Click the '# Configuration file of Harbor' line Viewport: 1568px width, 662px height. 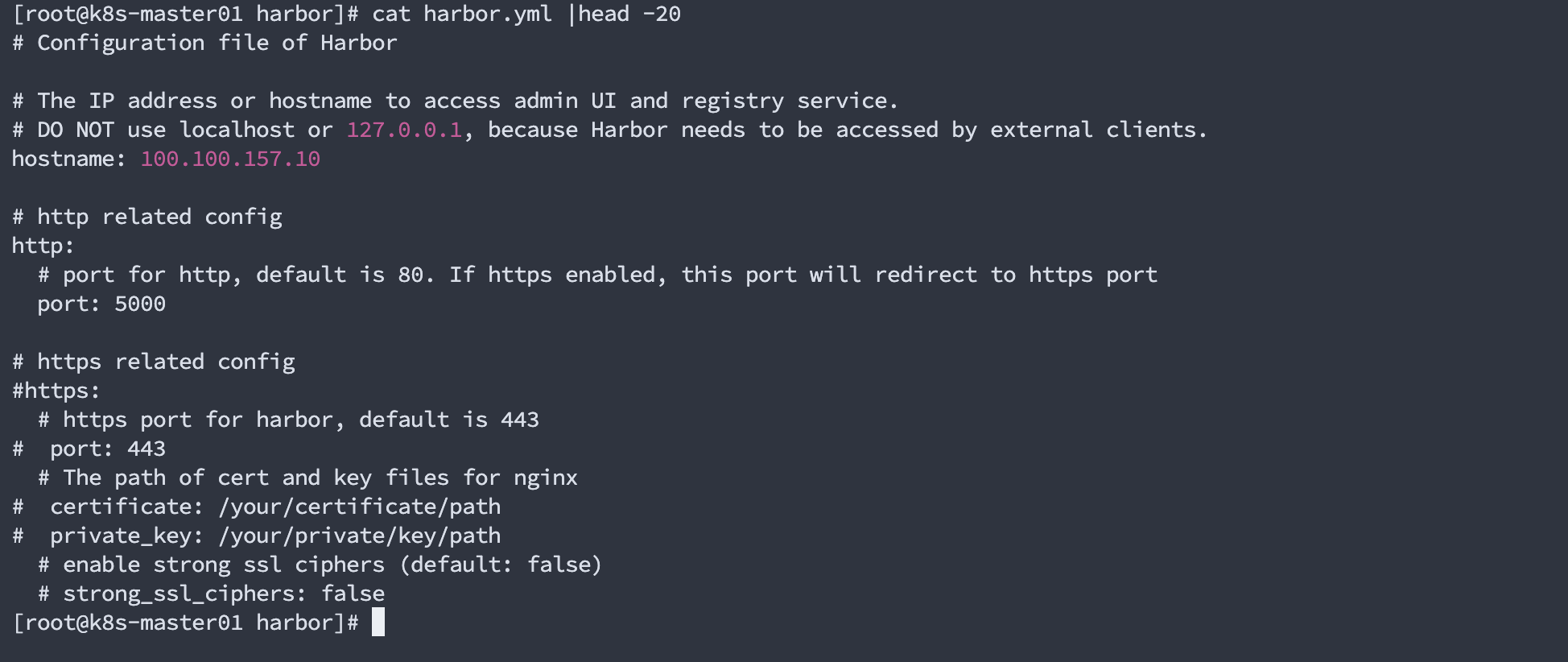tap(205, 43)
